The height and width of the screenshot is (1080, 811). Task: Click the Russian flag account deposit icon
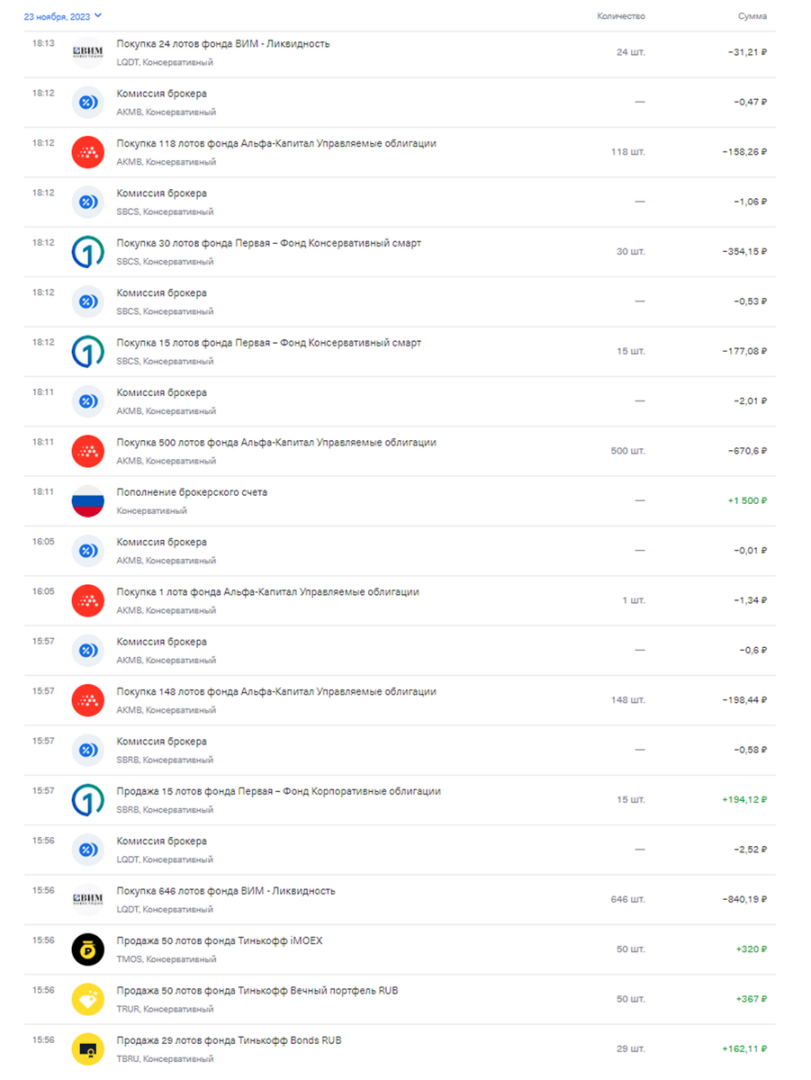(x=88, y=501)
